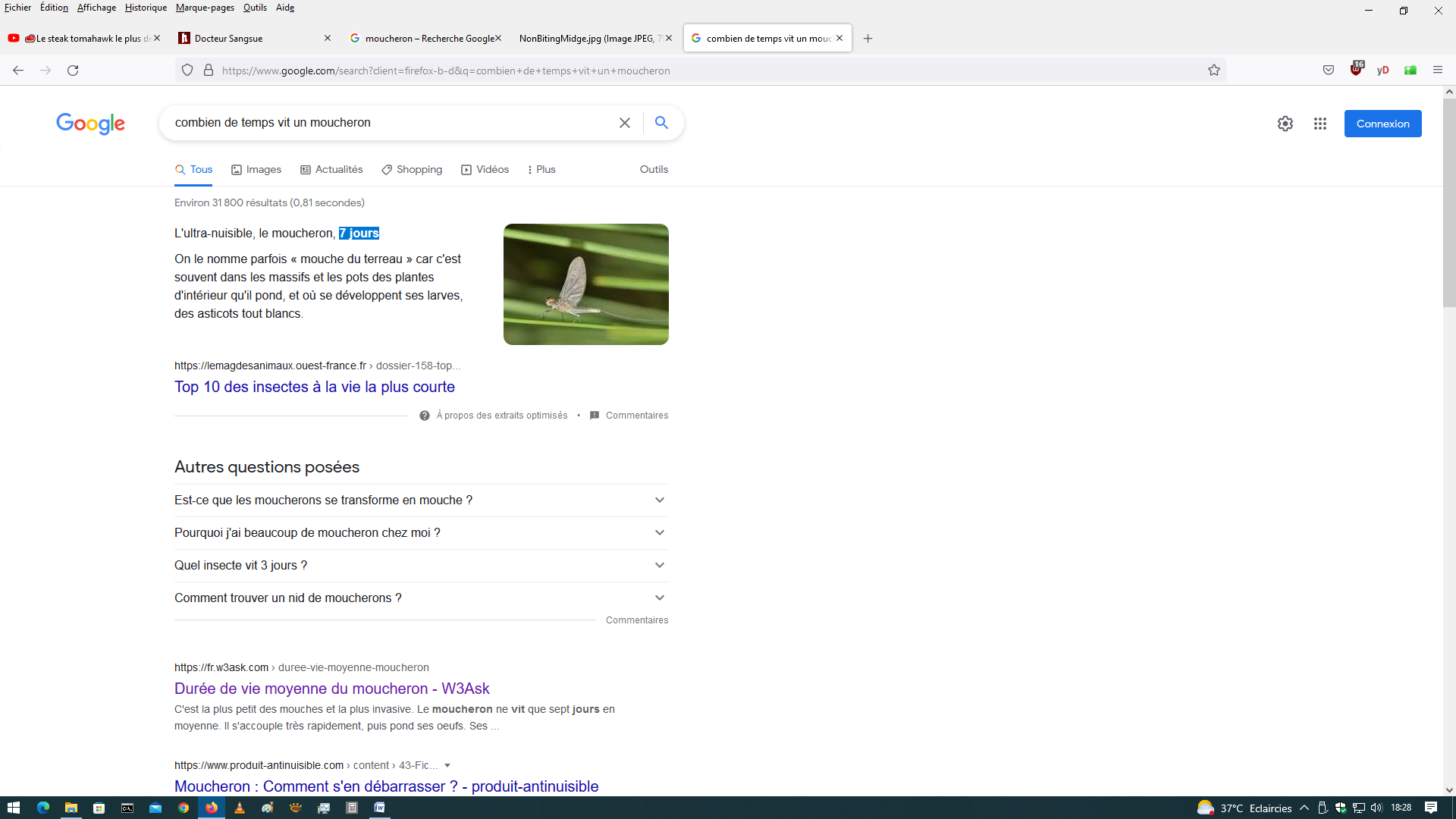The width and height of the screenshot is (1456, 819).
Task: Open Historique menu in menu bar
Action: (146, 8)
